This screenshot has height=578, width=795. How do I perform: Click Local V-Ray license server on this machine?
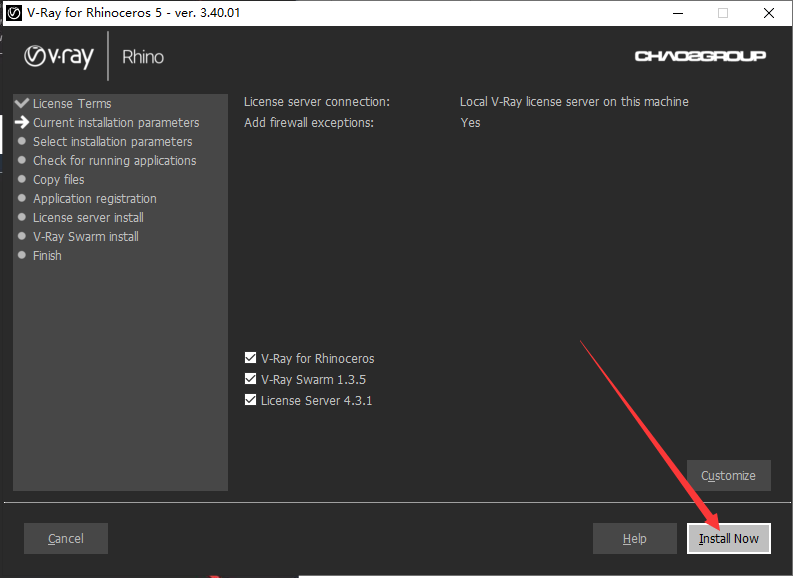574,102
